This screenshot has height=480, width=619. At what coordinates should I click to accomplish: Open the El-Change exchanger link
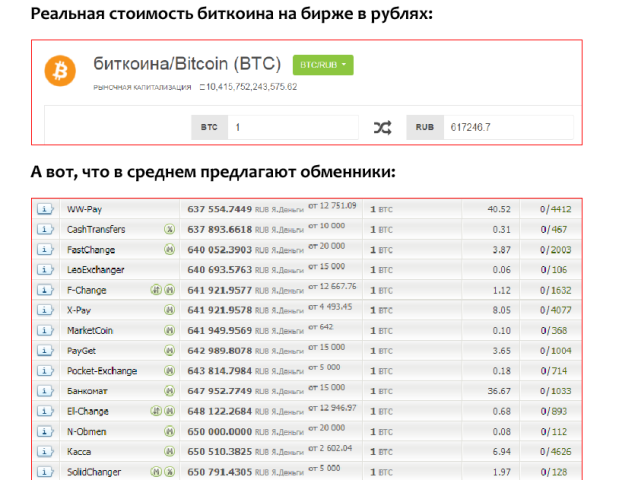click(x=88, y=411)
